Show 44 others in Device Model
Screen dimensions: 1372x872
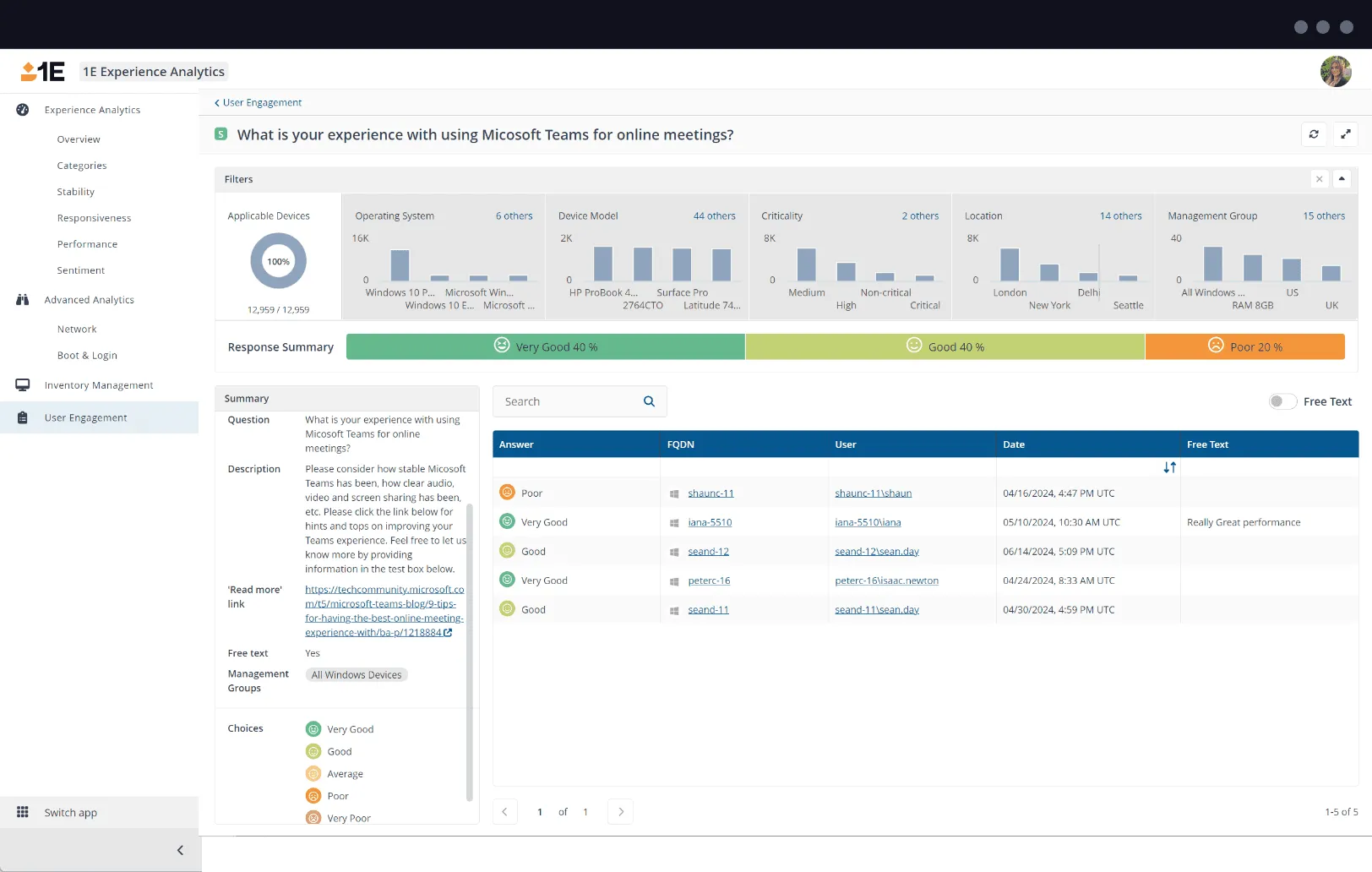pyautogui.click(x=714, y=216)
